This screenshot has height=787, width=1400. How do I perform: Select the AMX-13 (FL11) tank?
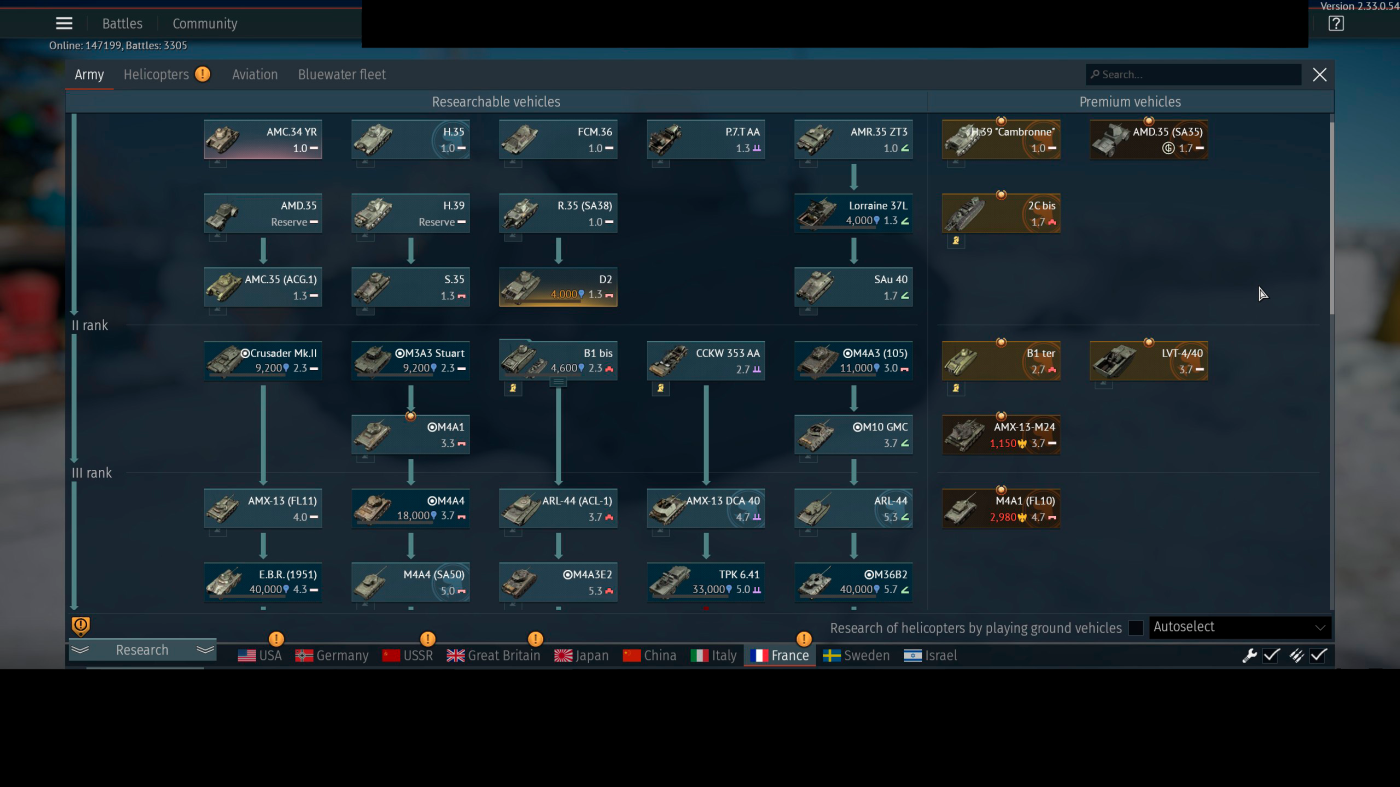(x=263, y=509)
